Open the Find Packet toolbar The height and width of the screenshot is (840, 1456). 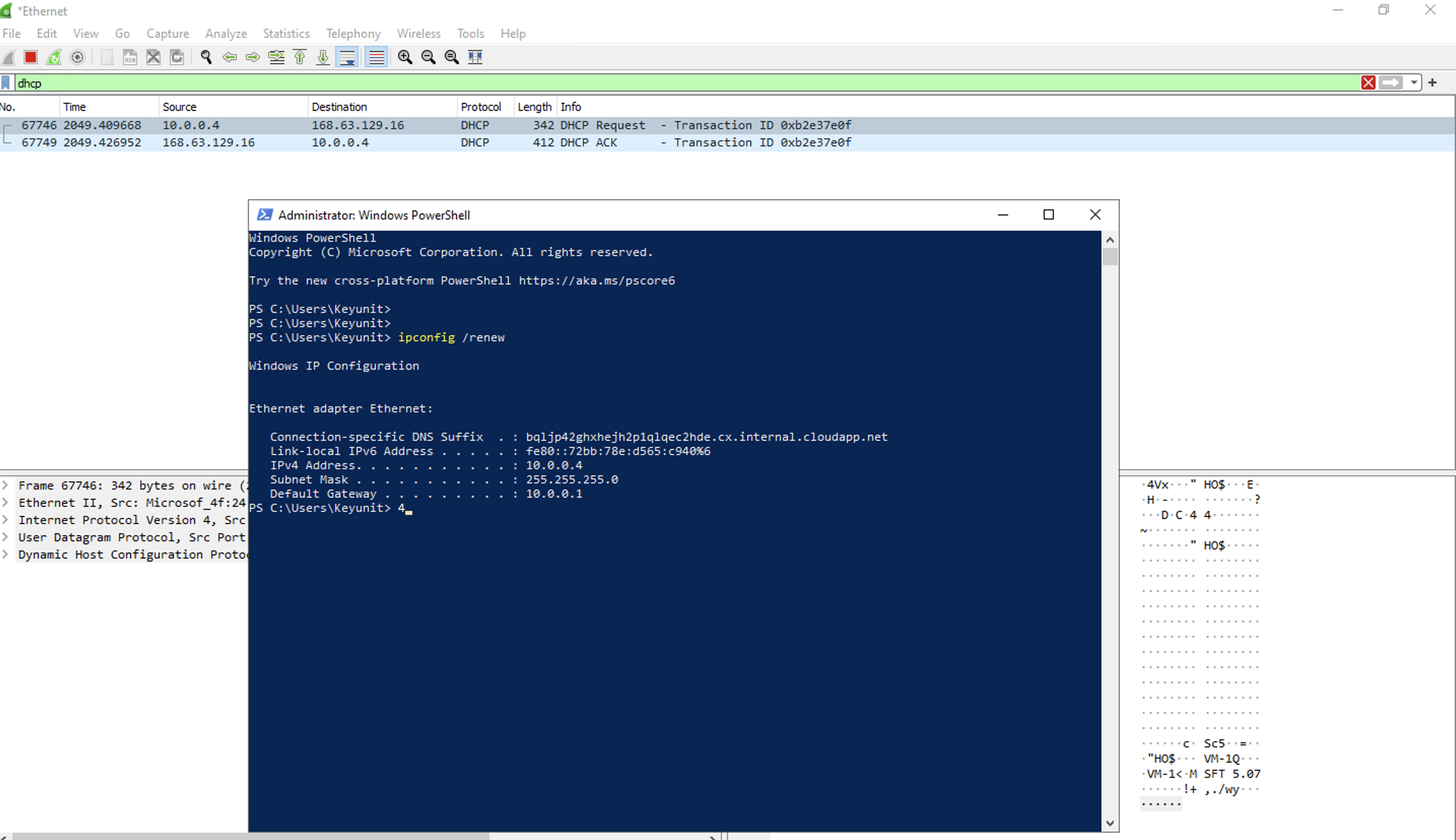[x=205, y=57]
